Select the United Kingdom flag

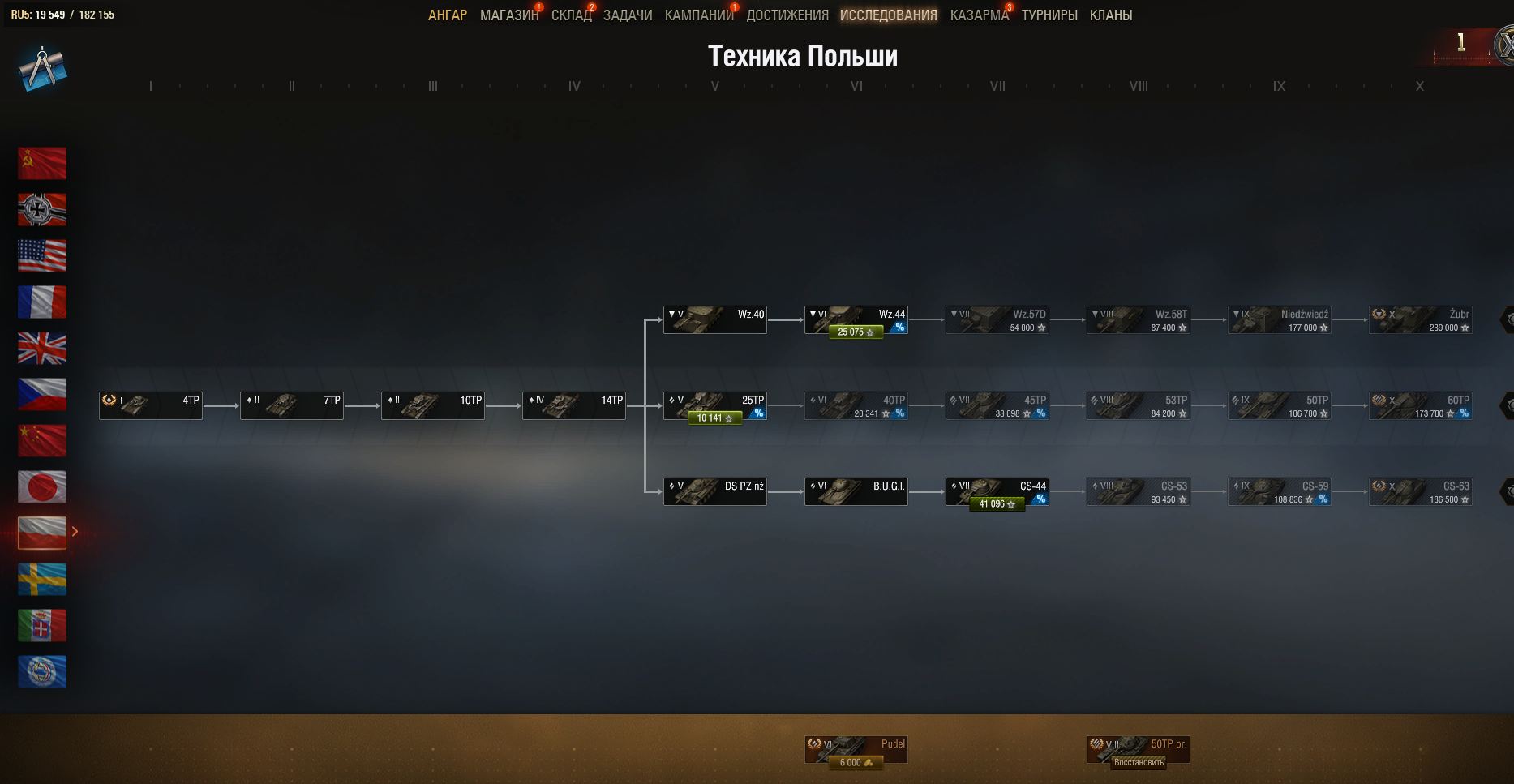(x=42, y=348)
